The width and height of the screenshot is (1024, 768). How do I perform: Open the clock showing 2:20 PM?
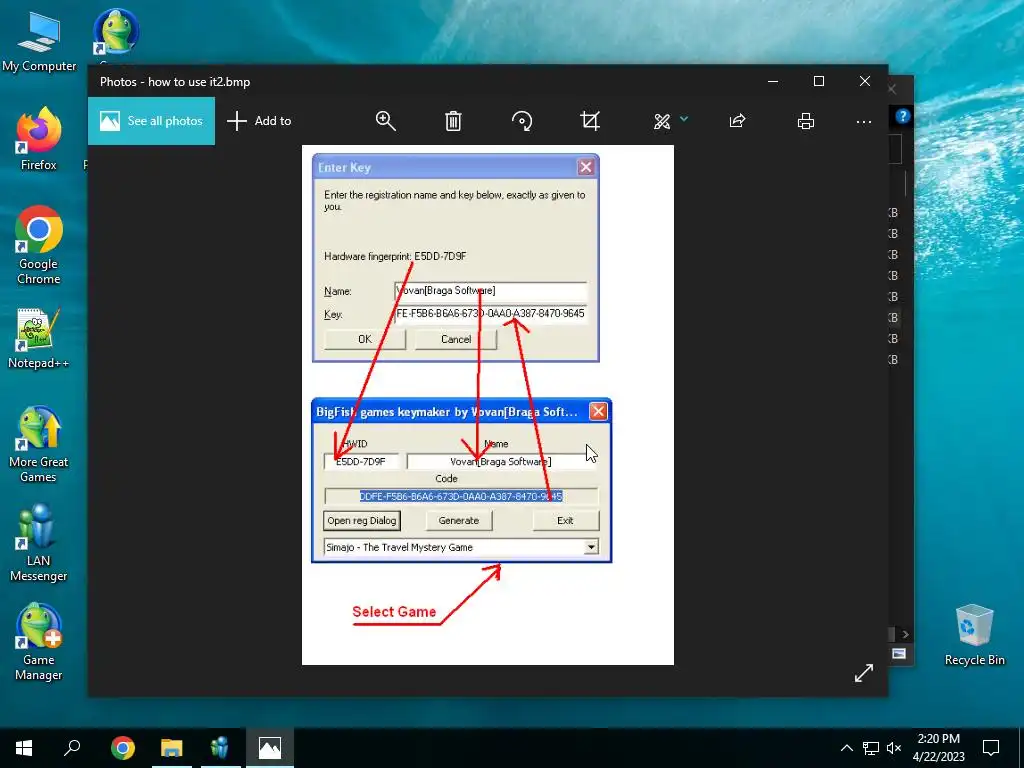tap(938, 748)
